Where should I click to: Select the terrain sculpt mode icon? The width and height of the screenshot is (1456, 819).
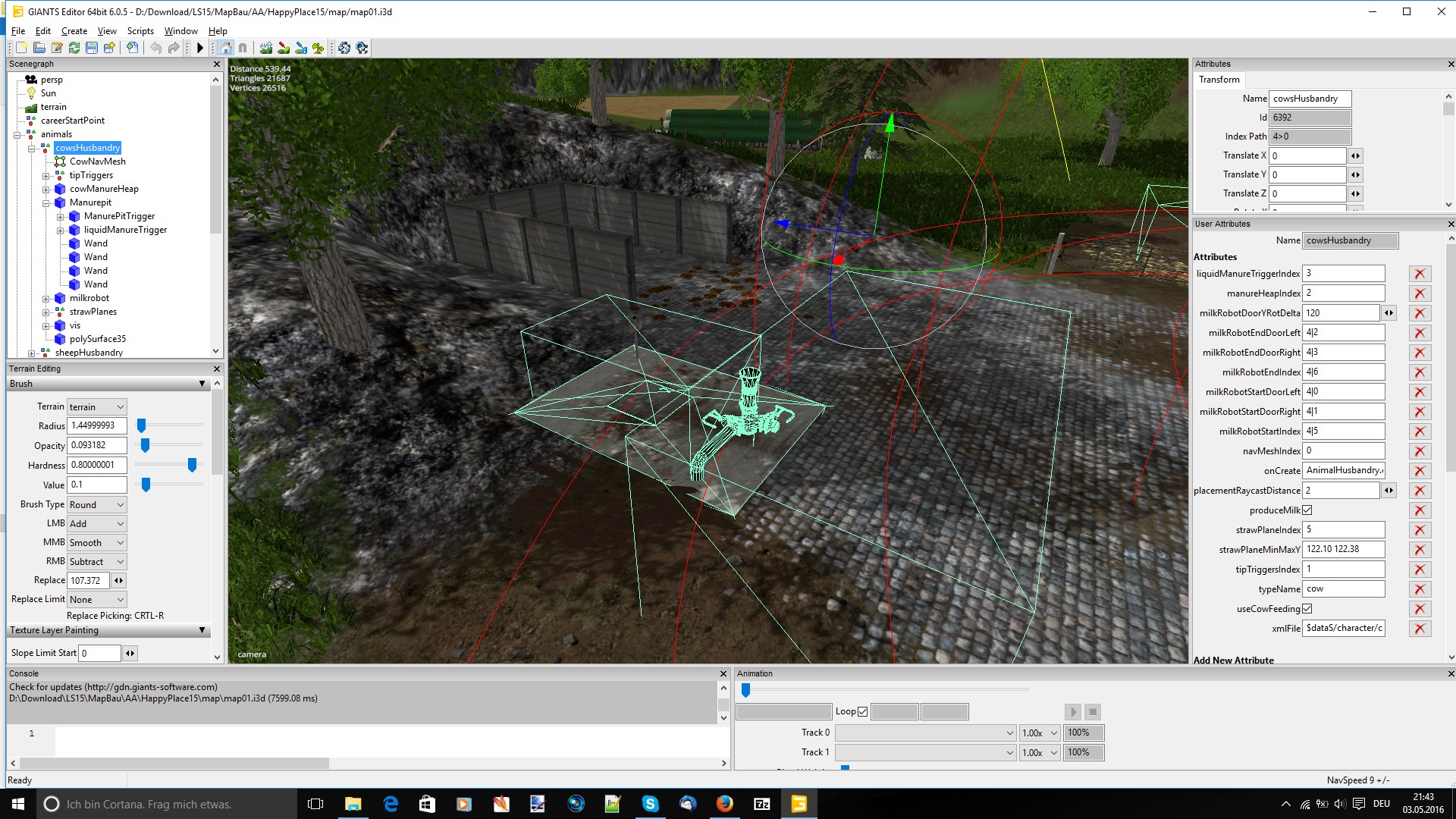[x=266, y=48]
